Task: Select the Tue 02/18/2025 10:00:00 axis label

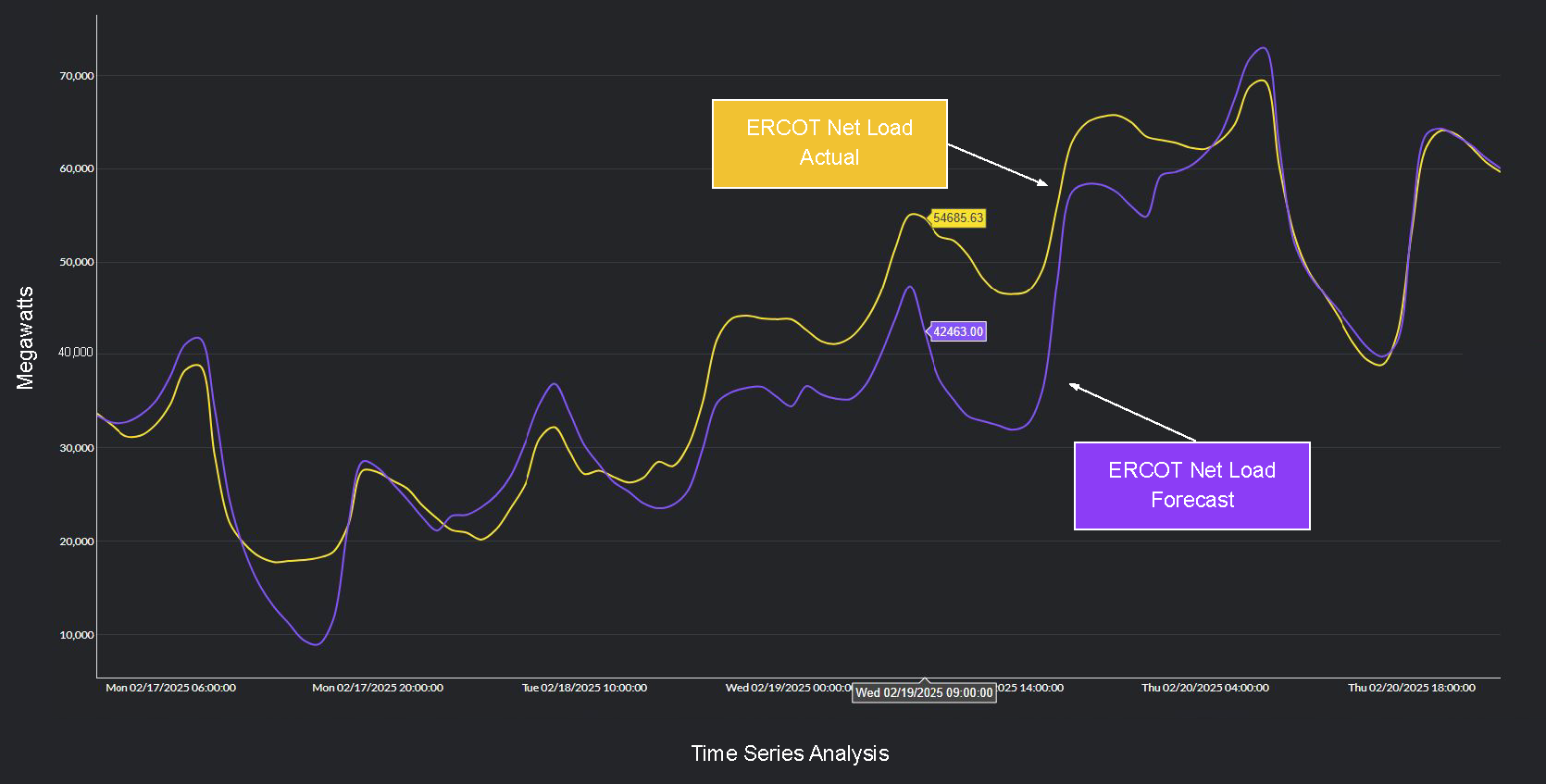Action: 584,688
